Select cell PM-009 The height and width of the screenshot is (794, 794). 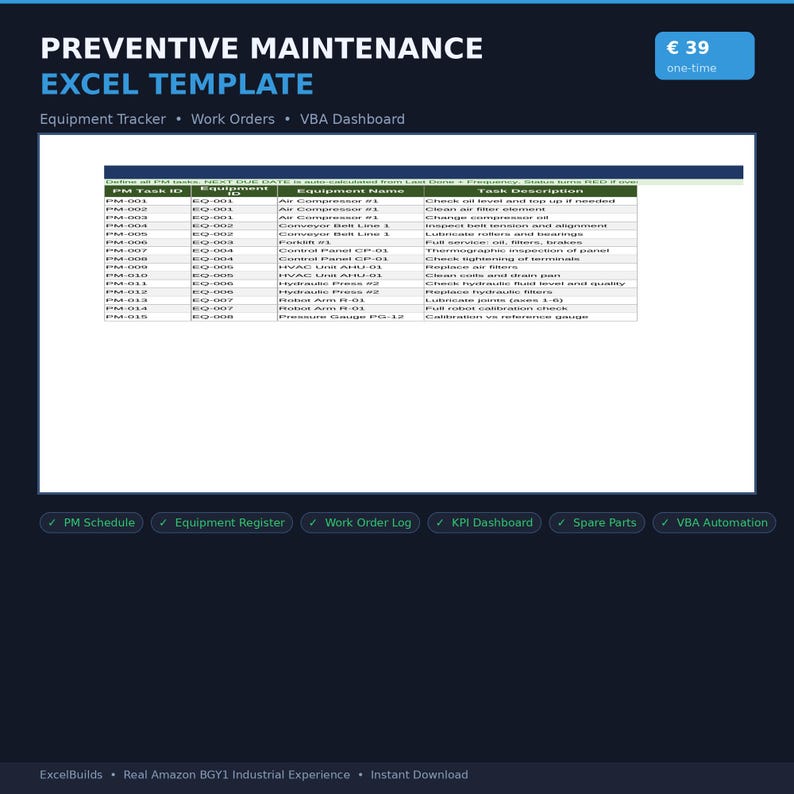[x=147, y=267]
